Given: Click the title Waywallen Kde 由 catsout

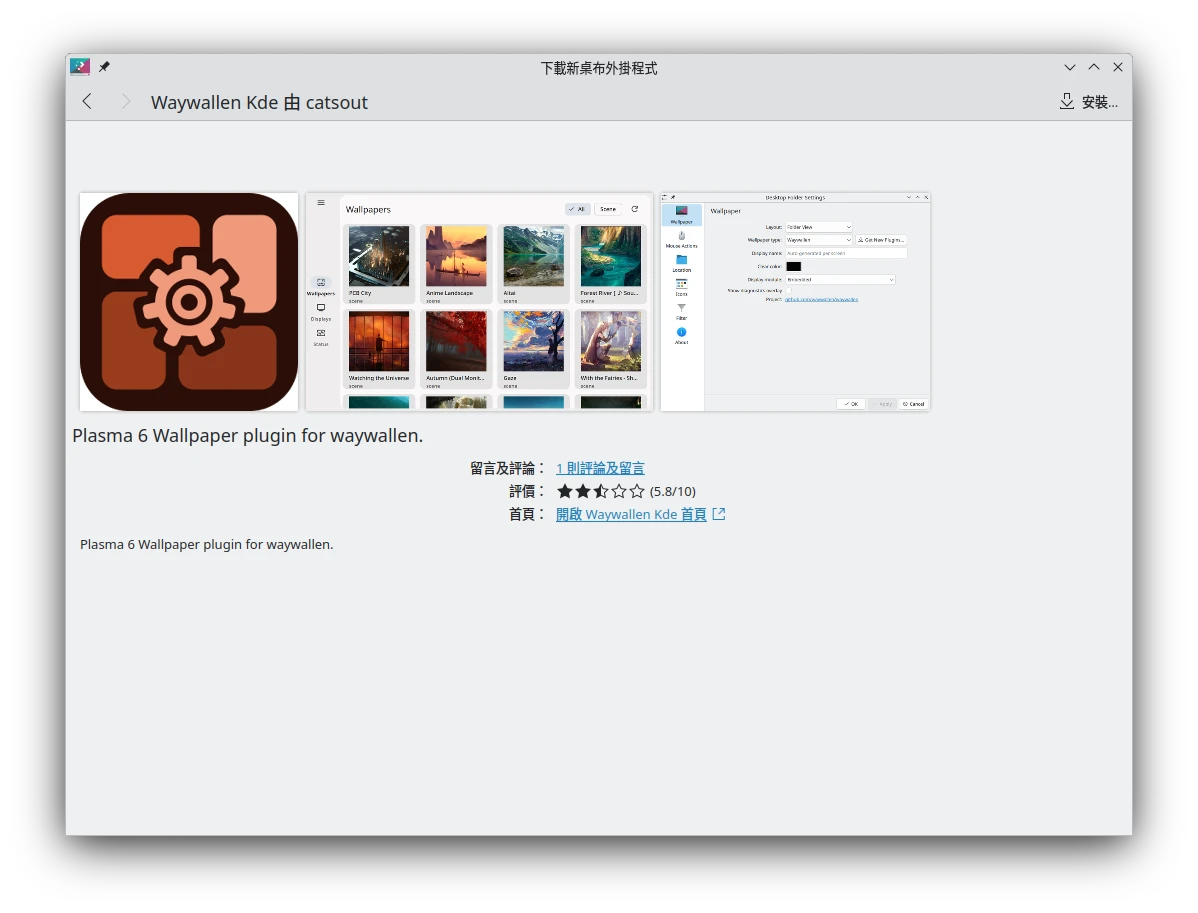Looking at the screenshot, I should [259, 102].
